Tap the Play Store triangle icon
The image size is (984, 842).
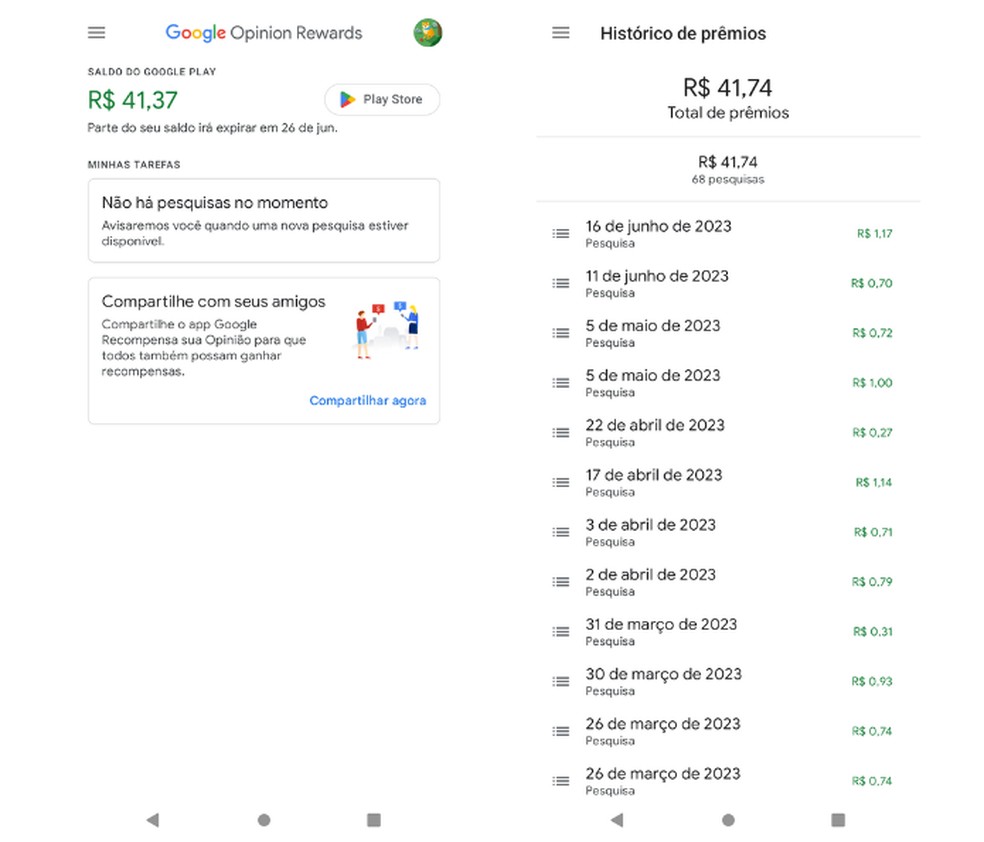click(347, 99)
